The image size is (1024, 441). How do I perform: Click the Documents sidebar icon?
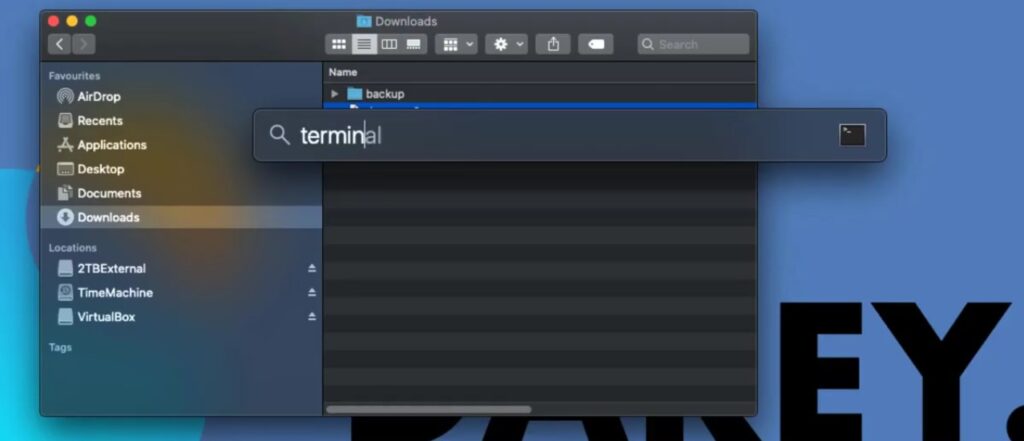click(x=65, y=193)
